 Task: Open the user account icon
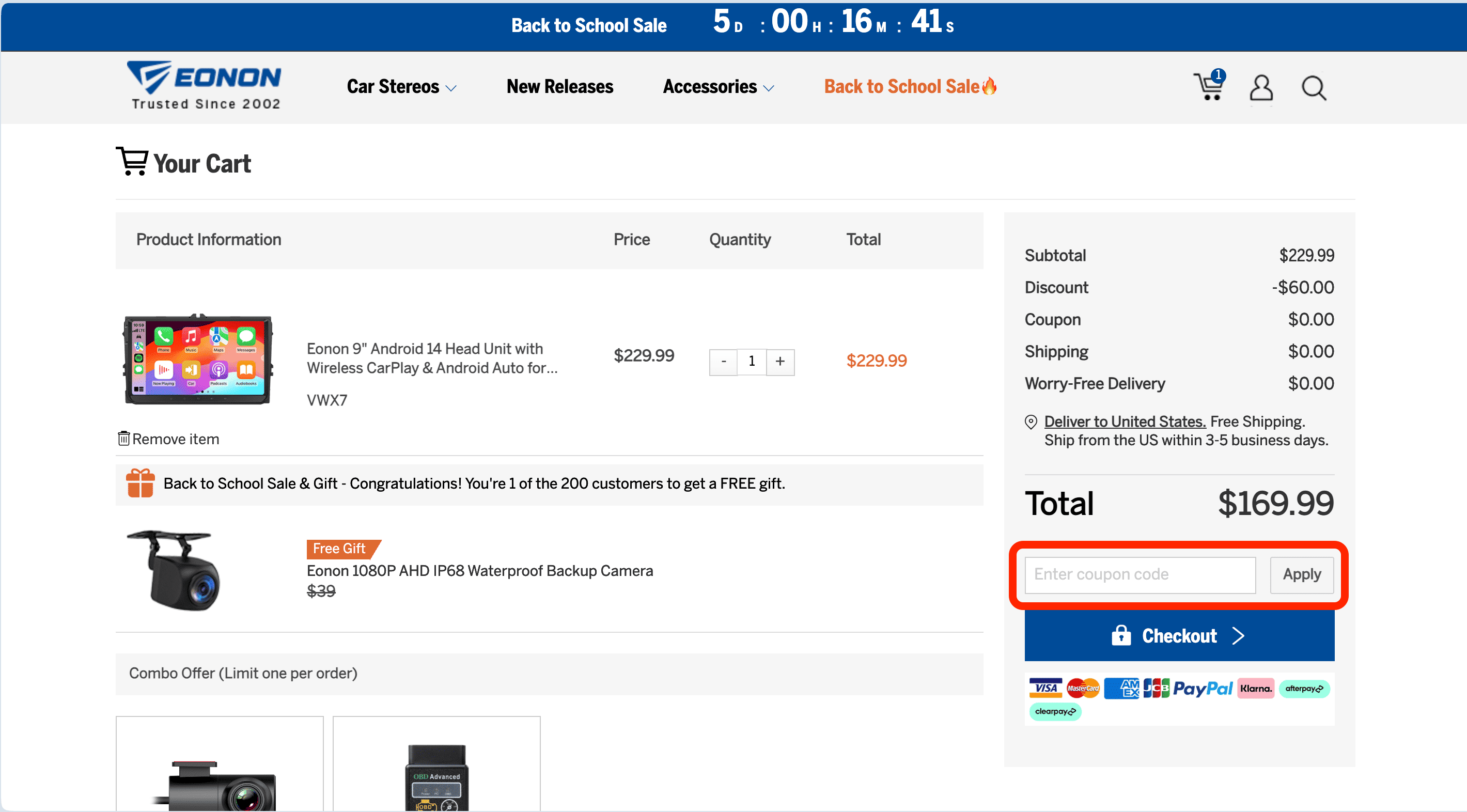pyautogui.click(x=1261, y=88)
